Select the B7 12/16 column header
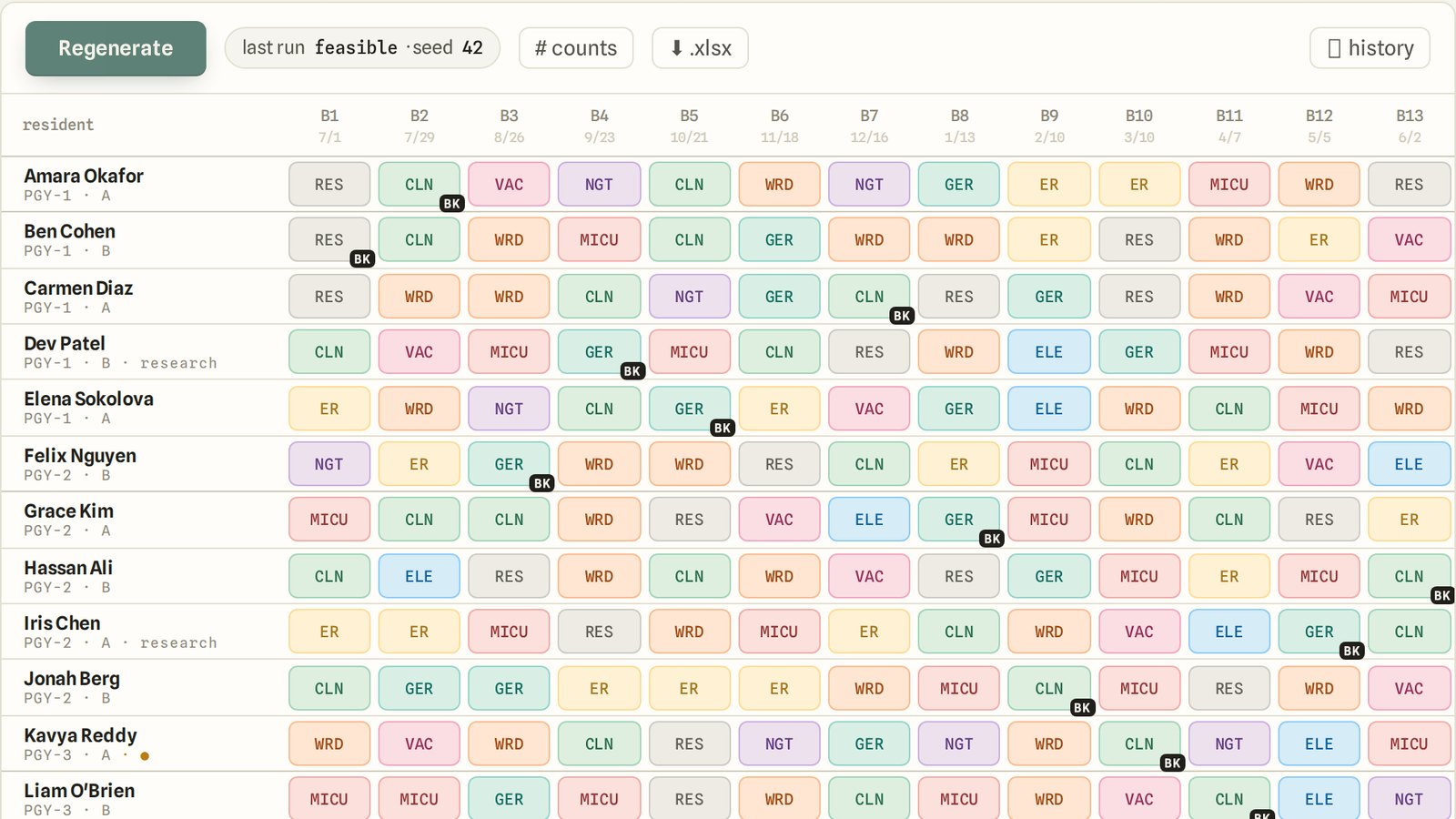 pyautogui.click(x=869, y=126)
